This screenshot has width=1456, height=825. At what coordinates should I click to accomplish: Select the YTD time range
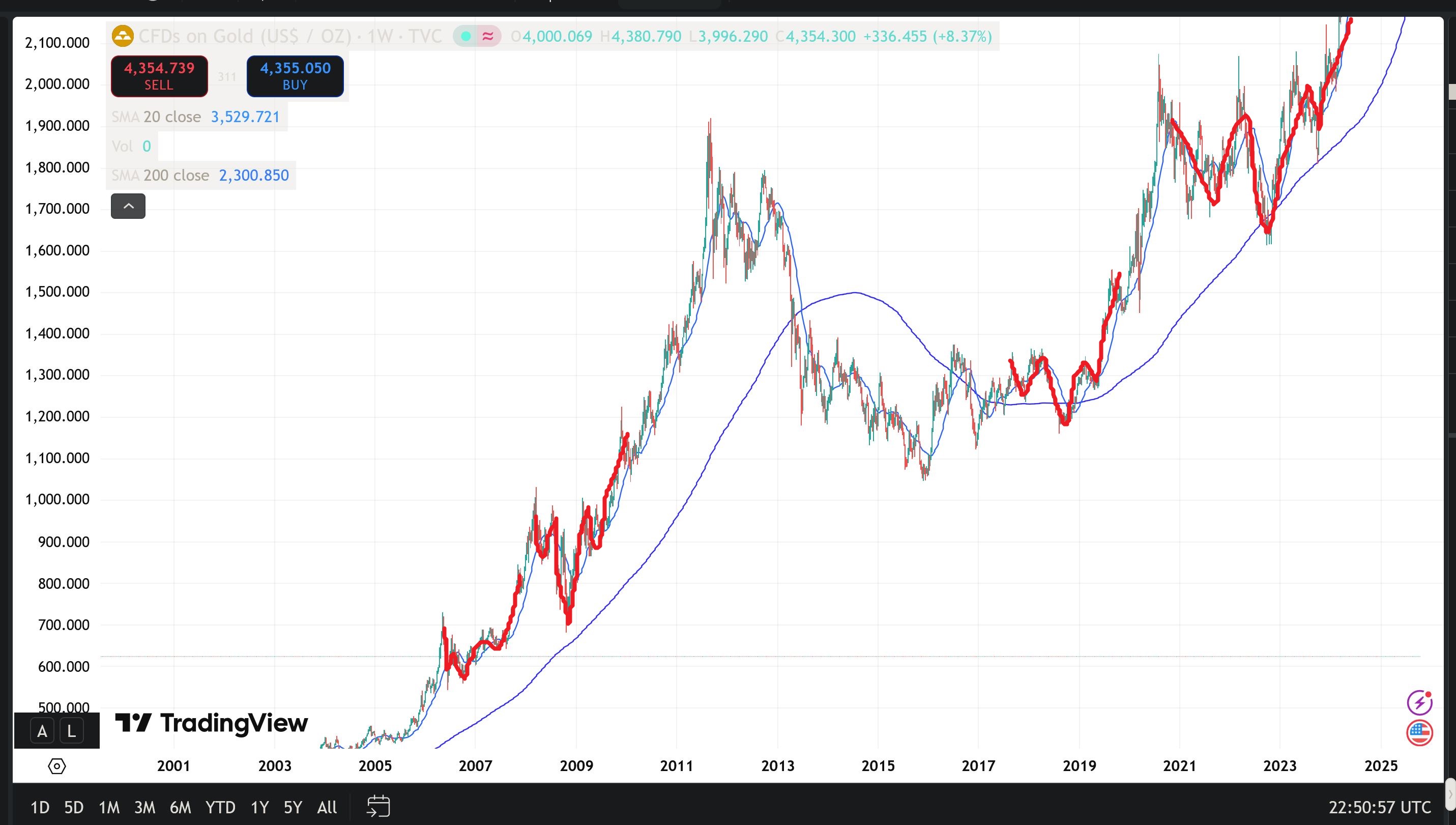tap(220, 807)
